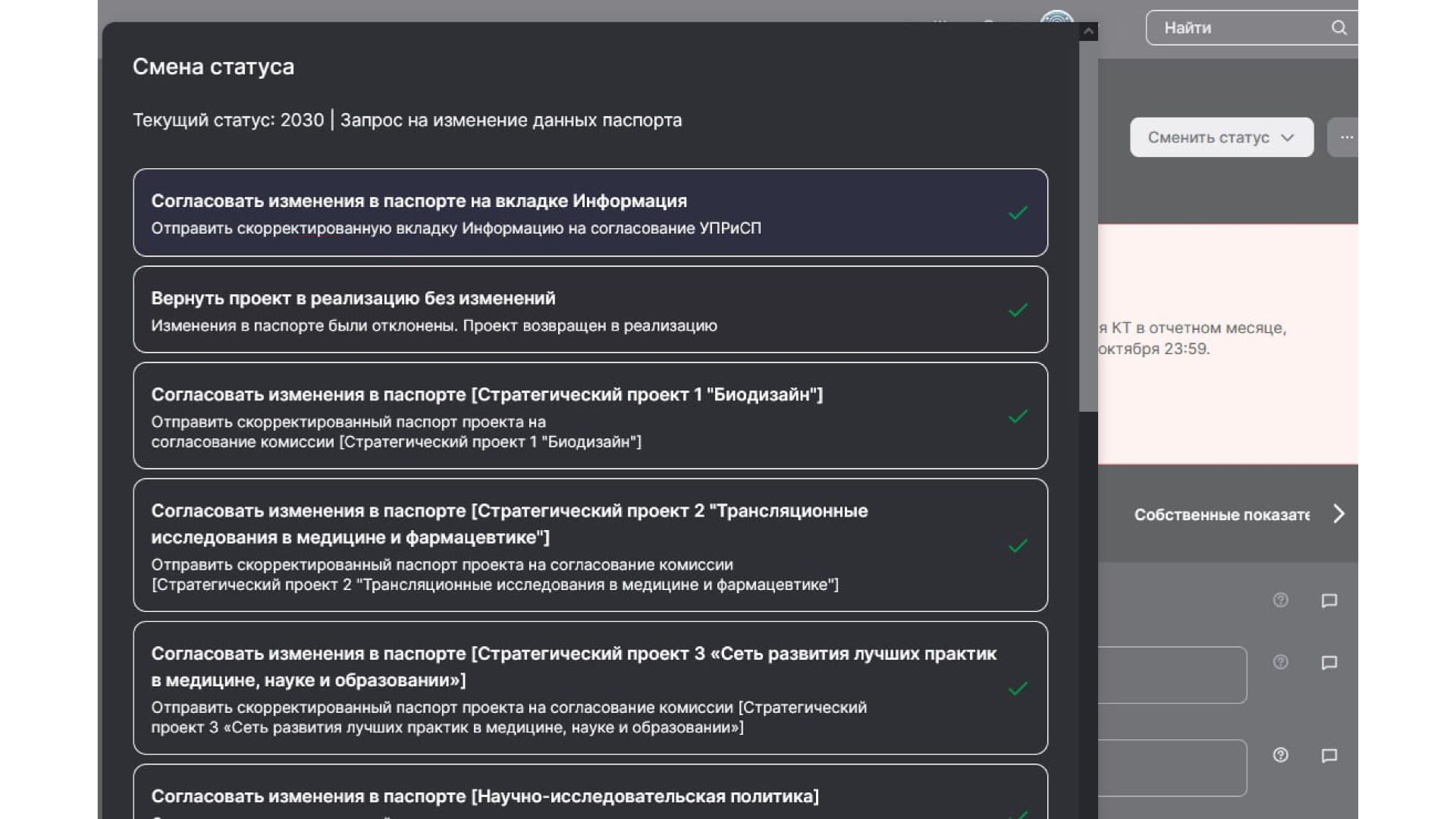
Task: Click the right chevron next to Собственные показате
Action: (x=1339, y=514)
